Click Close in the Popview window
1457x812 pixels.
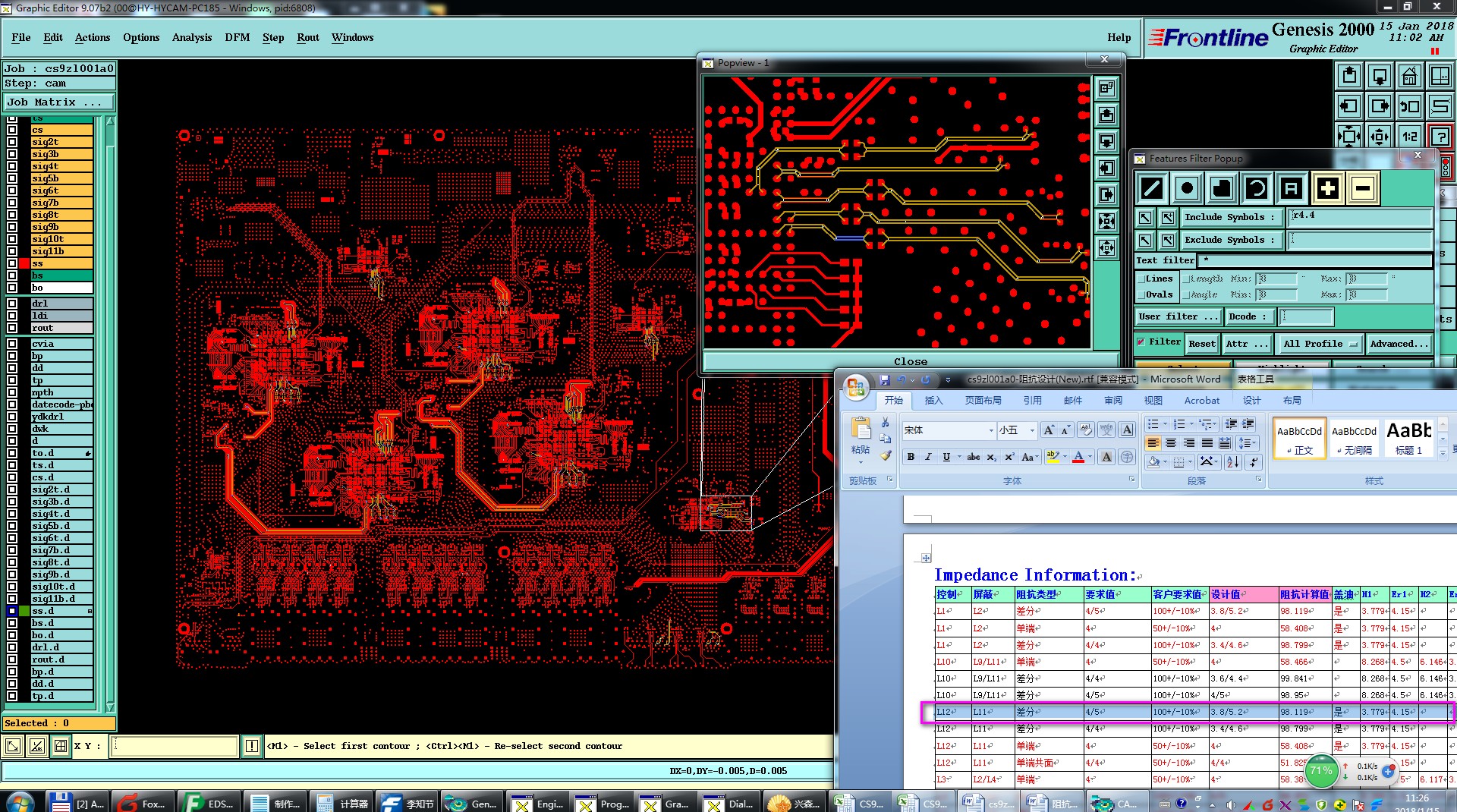click(911, 361)
